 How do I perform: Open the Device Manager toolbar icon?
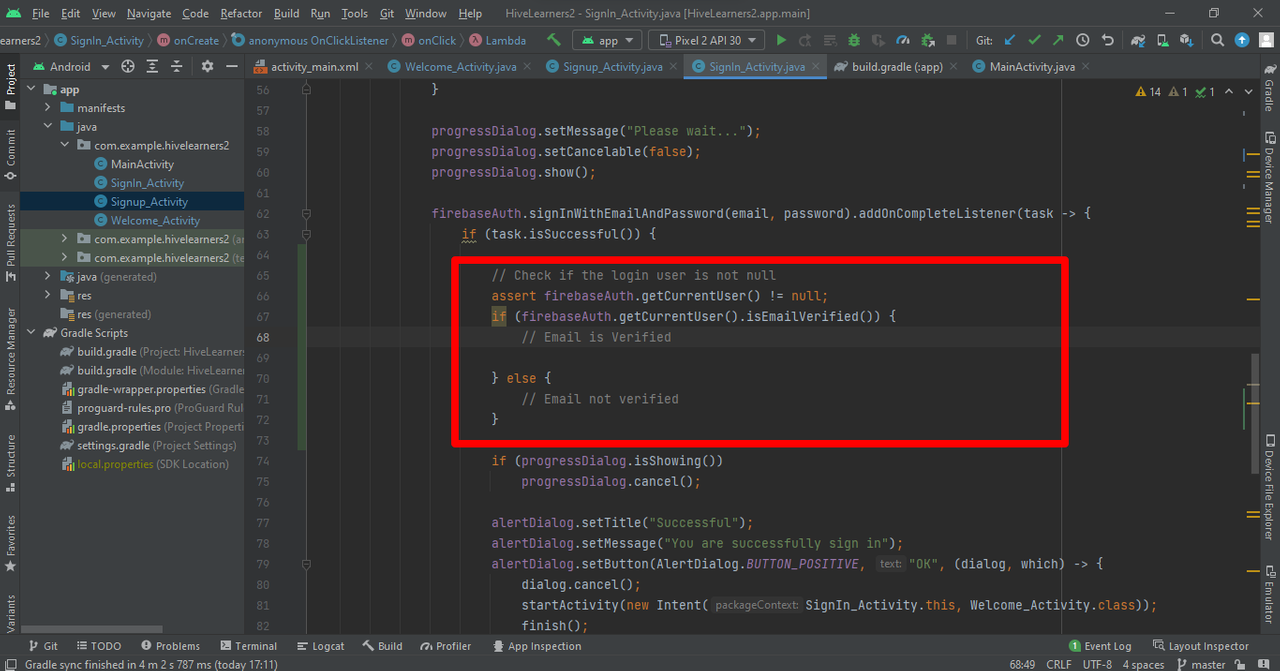click(x=1162, y=40)
